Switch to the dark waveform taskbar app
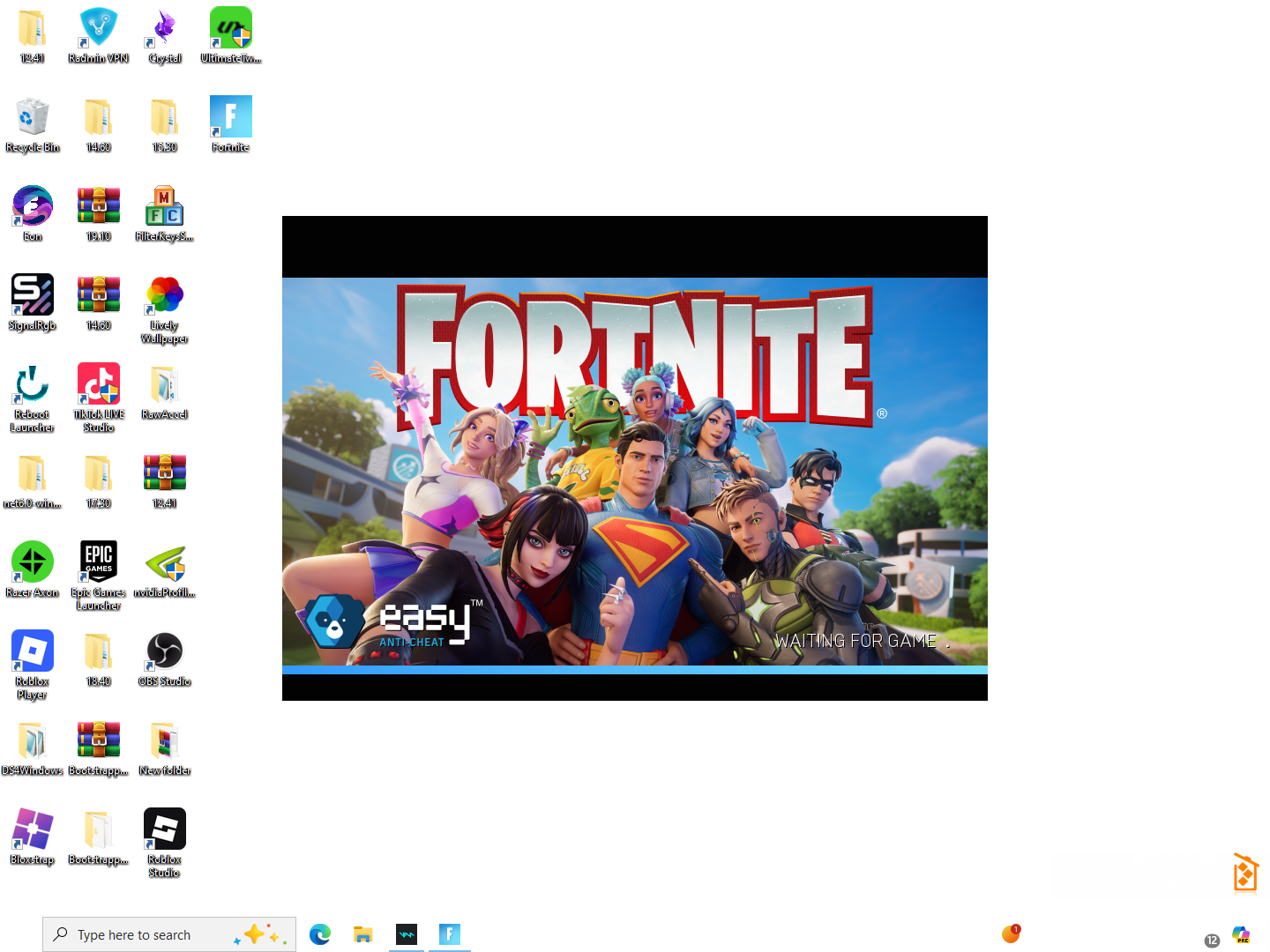The height and width of the screenshot is (952, 1270). pos(407,934)
